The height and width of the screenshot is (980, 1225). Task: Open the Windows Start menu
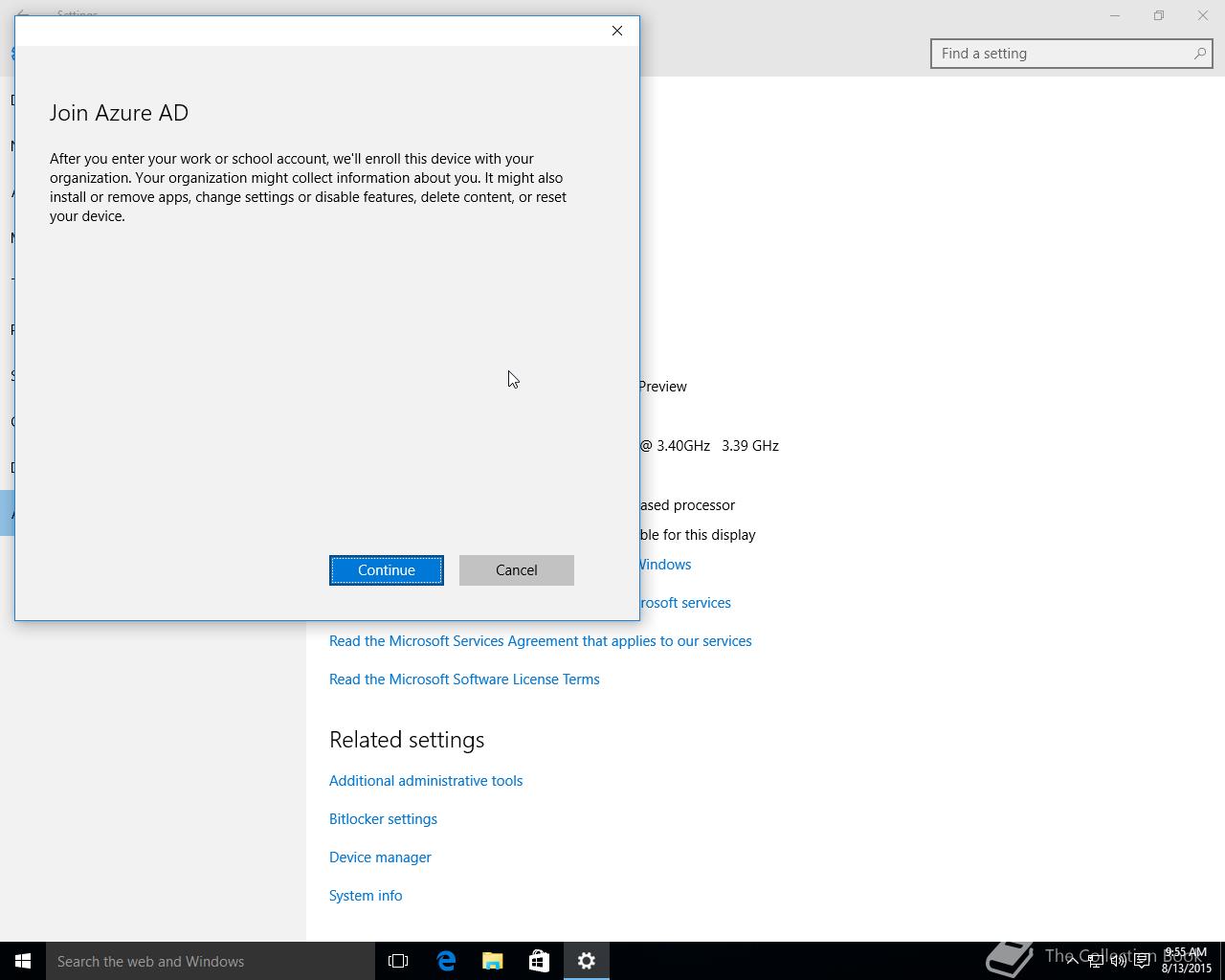[23, 961]
